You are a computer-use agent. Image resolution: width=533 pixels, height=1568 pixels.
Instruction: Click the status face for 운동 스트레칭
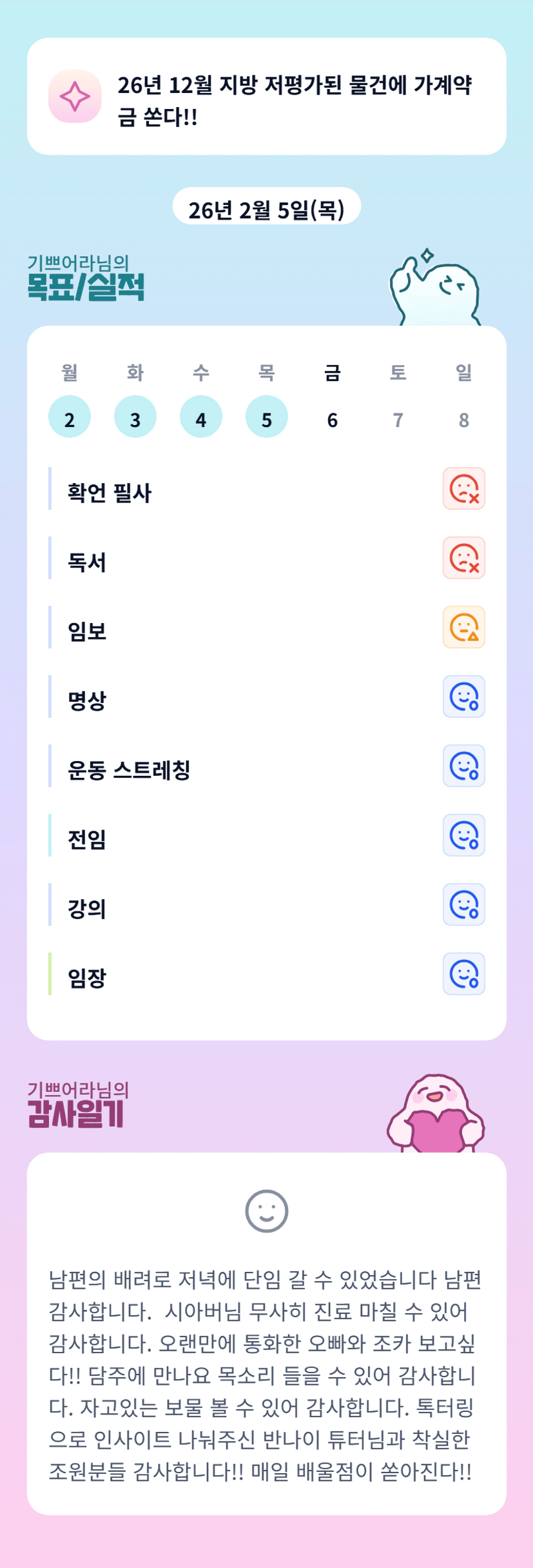[463, 766]
